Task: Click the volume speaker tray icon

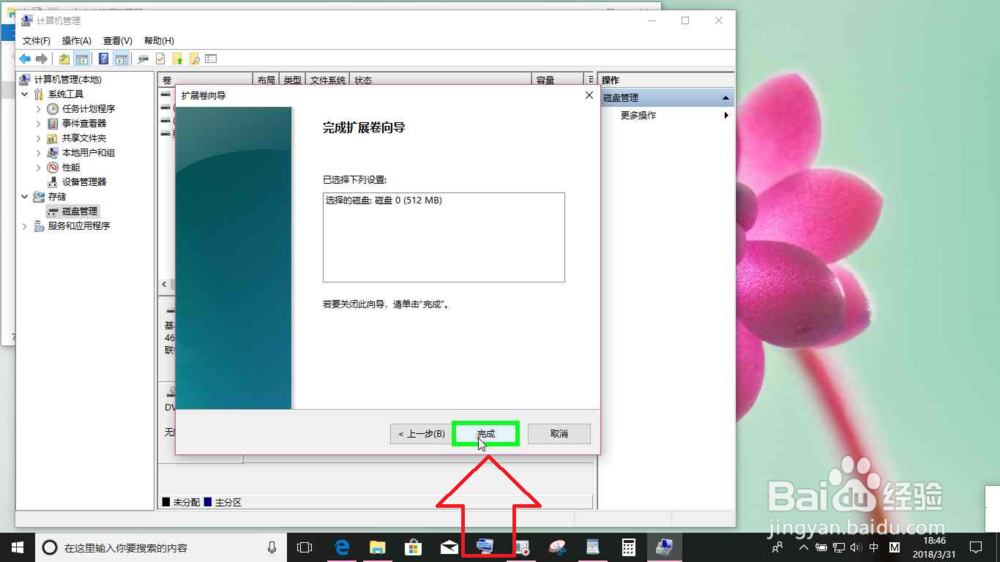Action: tap(856, 547)
